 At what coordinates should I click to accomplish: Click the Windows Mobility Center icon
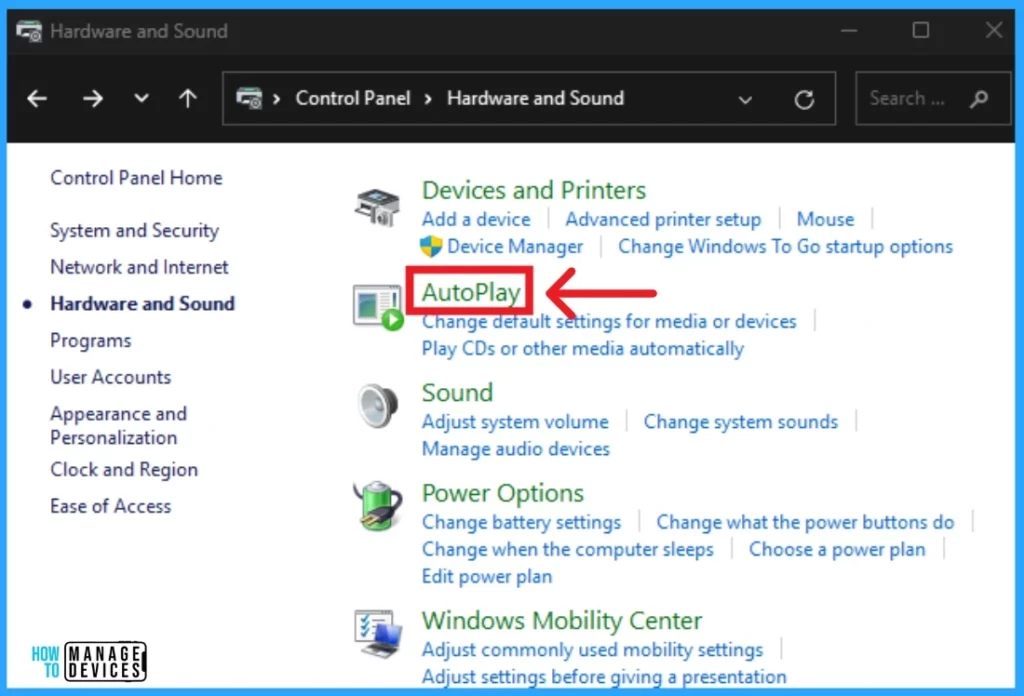[378, 633]
